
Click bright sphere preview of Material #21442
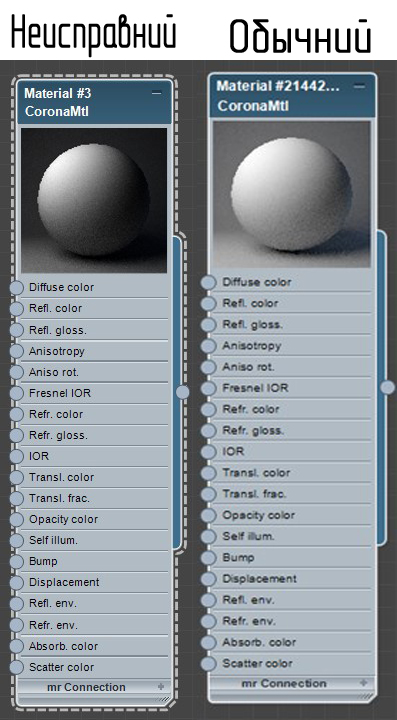[x=291, y=194]
